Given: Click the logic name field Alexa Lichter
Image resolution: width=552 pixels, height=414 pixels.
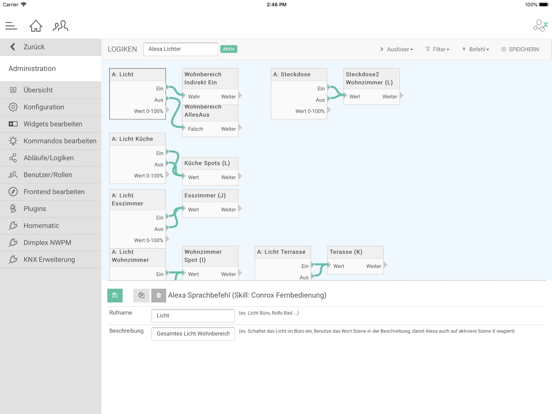Looking at the screenshot, I should point(181,49).
